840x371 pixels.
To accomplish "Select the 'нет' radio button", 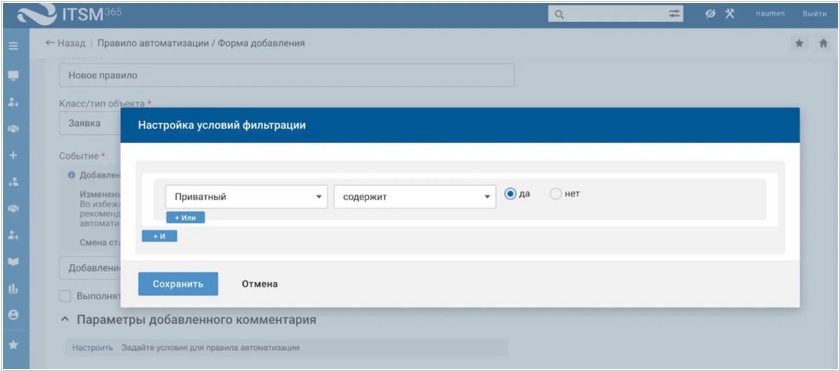I will pyautogui.click(x=556, y=194).
